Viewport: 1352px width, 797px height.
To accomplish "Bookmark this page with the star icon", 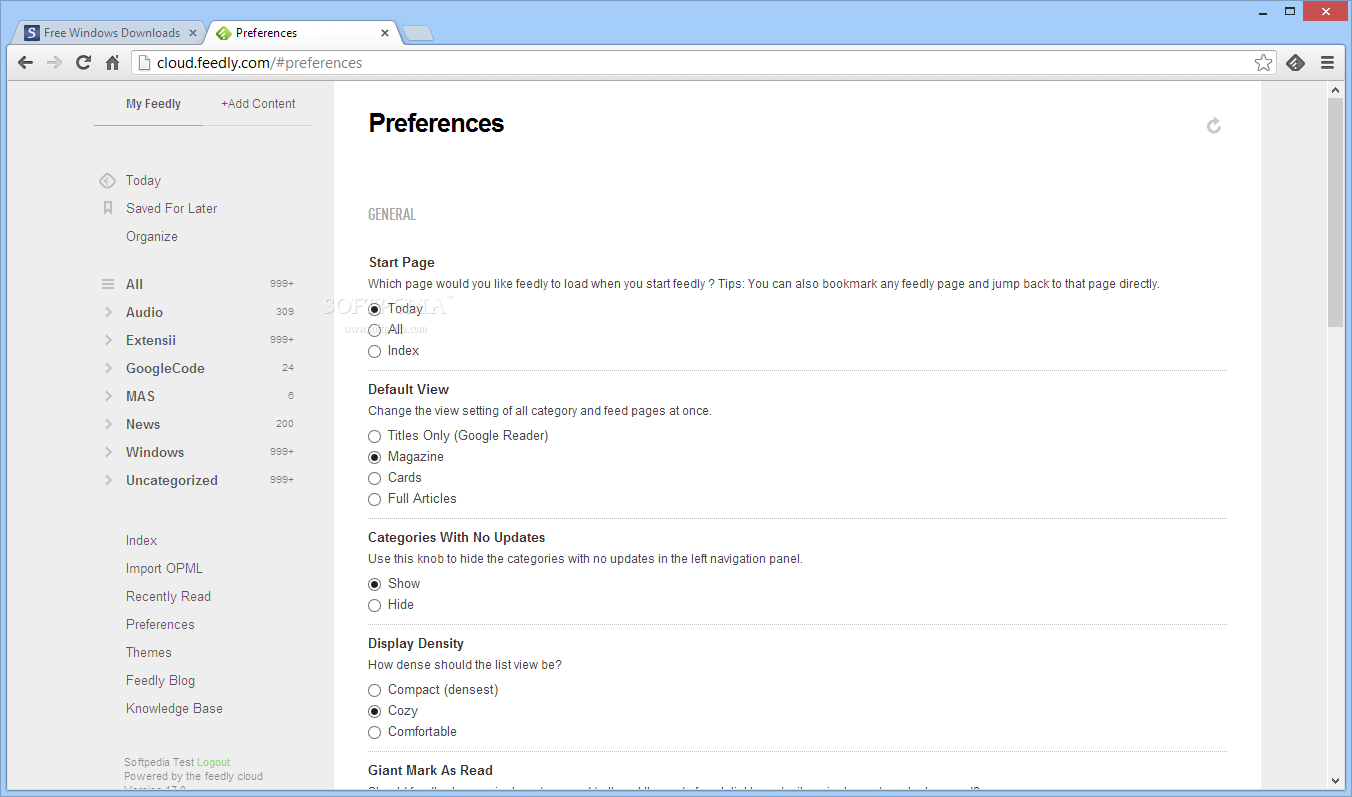I will [1264, 62].
